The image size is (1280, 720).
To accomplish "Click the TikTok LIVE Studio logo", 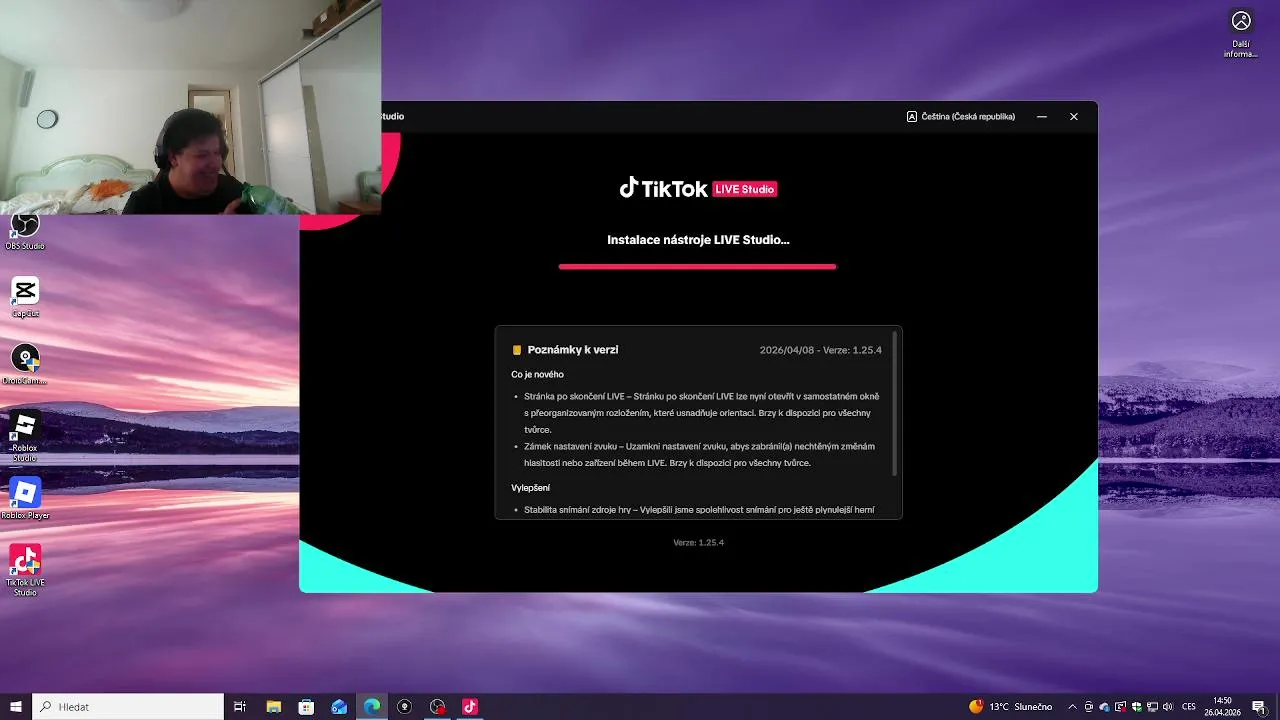I will pos(698,188).
